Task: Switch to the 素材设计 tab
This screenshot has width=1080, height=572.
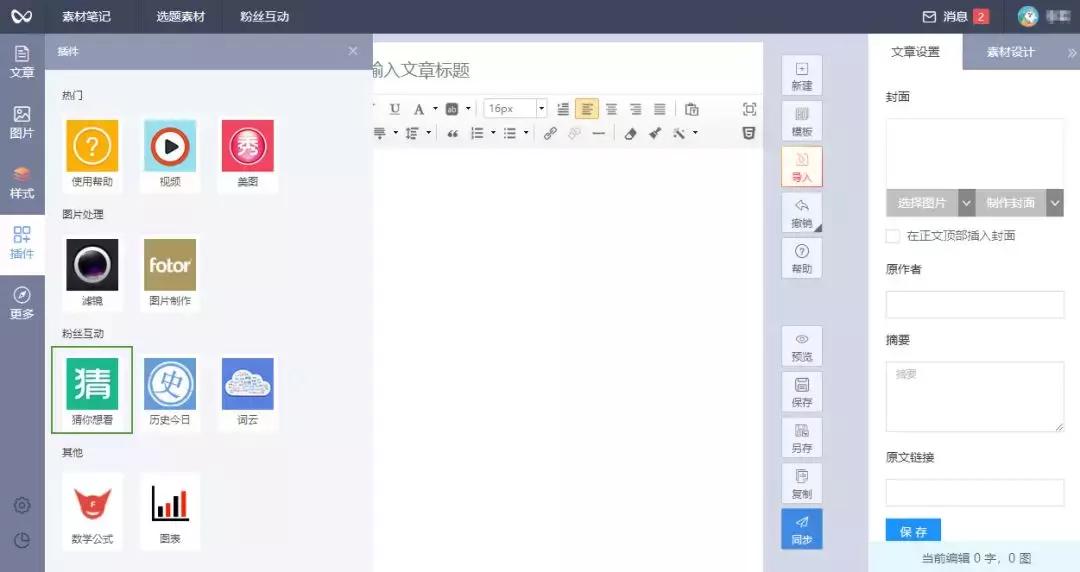Action: (1010, 52)
